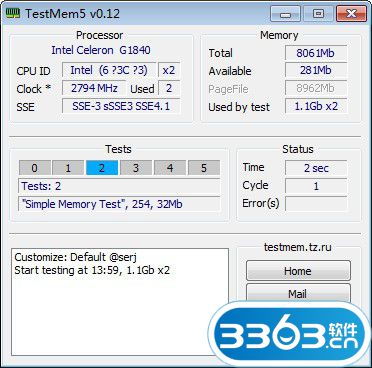Click the Used by test value 1.1Gb x2

click(316, 106)
